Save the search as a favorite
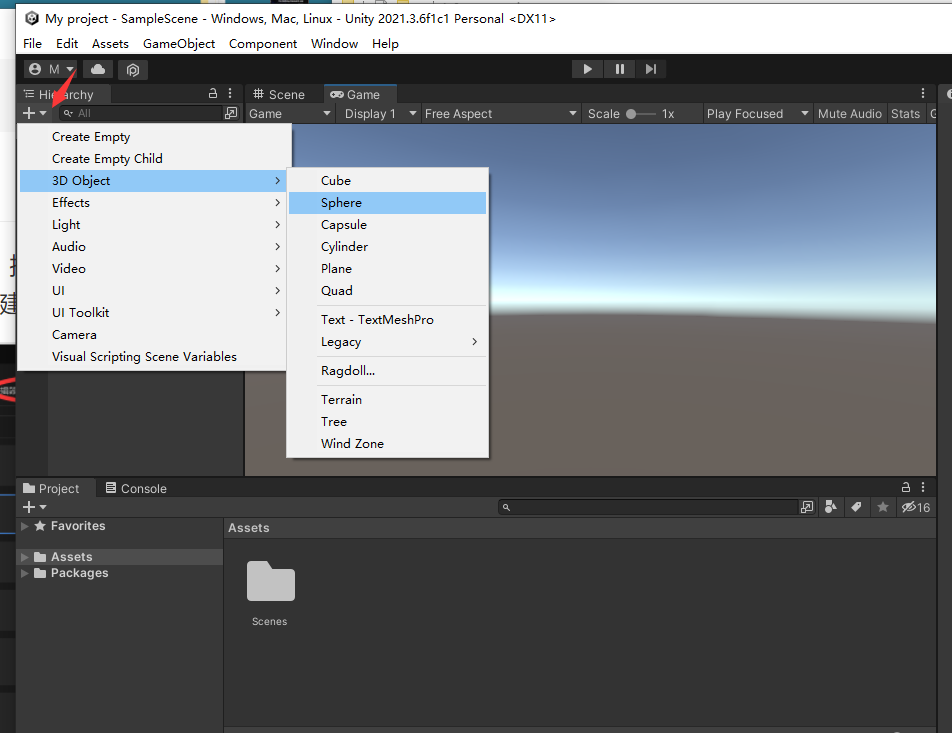This screenshot has height=733, width=952. [x=883, y=507]
